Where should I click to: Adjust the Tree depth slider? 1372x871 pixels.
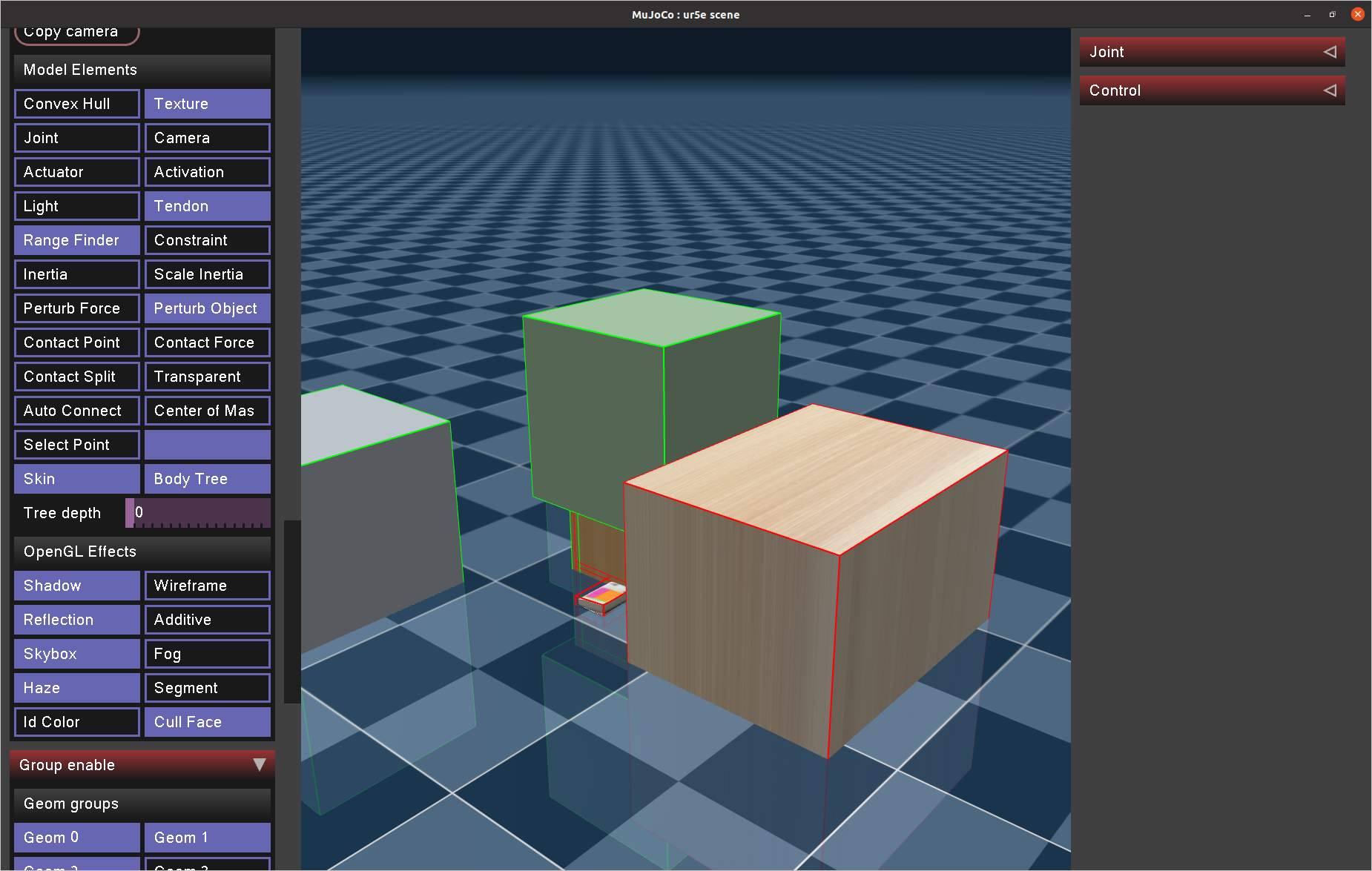pos(200,512)
